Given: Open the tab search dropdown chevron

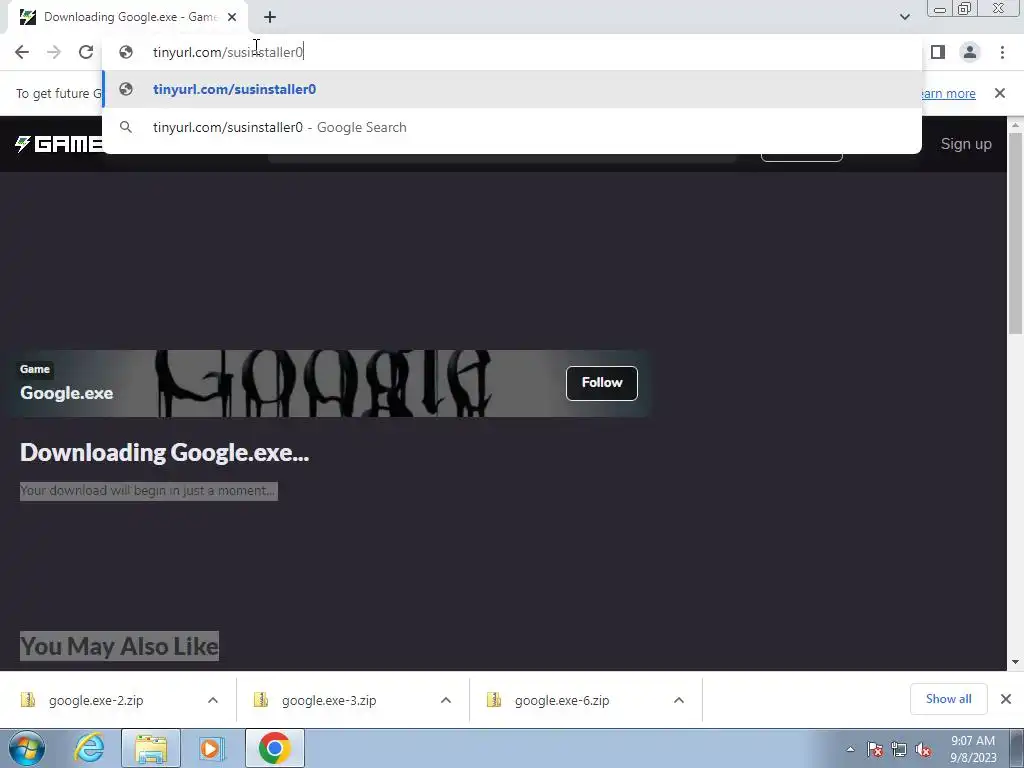Looking at the screenshot, I should [904, 17].
